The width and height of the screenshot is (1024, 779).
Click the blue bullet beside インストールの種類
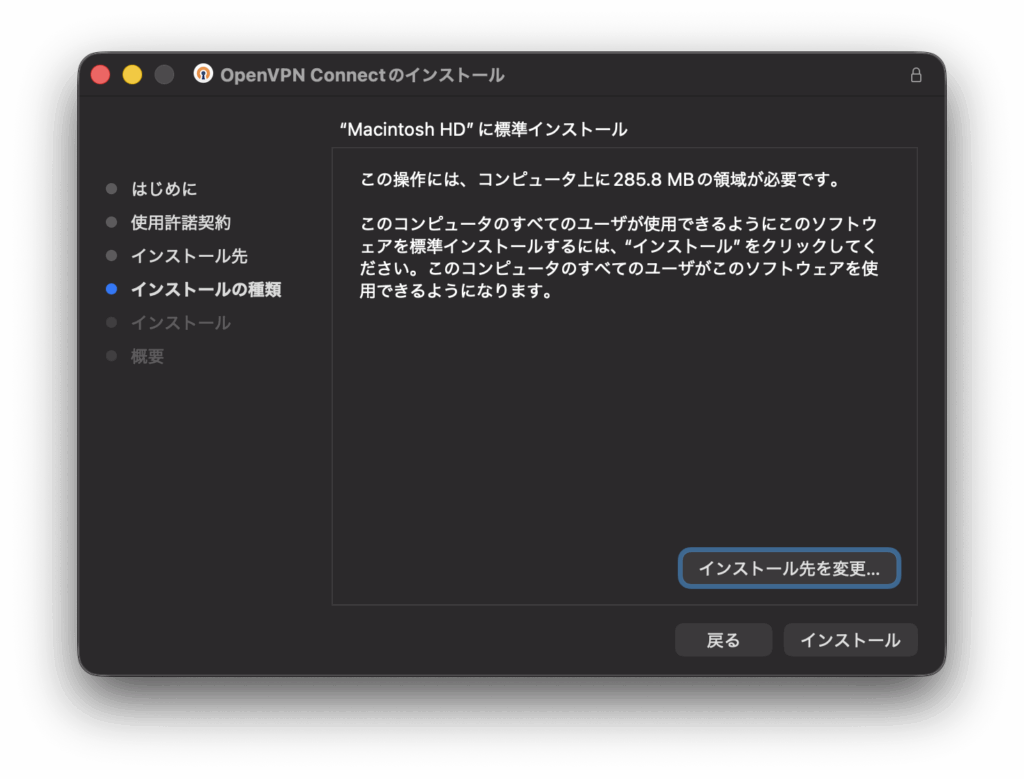coord(111,289)
